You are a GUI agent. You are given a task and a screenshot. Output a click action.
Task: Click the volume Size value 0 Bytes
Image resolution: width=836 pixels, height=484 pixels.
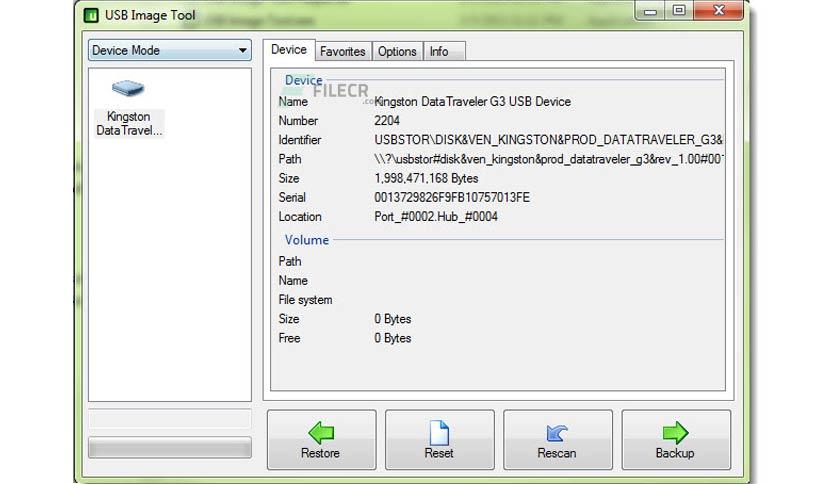tap(392, 319)
